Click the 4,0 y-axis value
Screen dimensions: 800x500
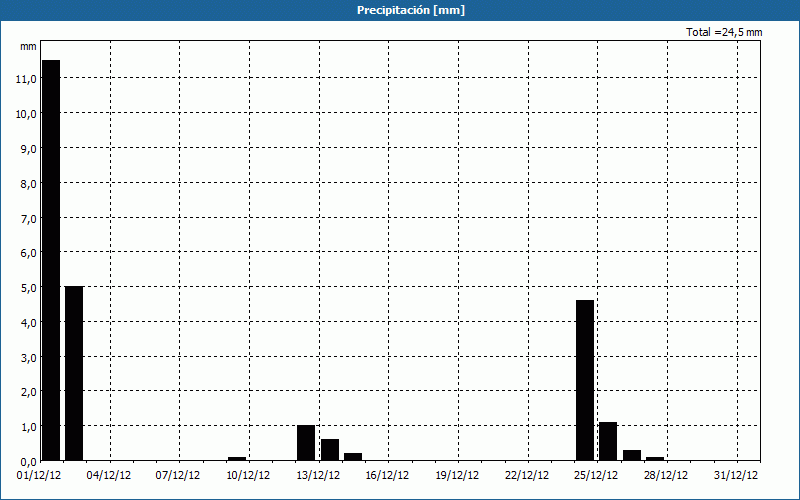coord(28,322)
